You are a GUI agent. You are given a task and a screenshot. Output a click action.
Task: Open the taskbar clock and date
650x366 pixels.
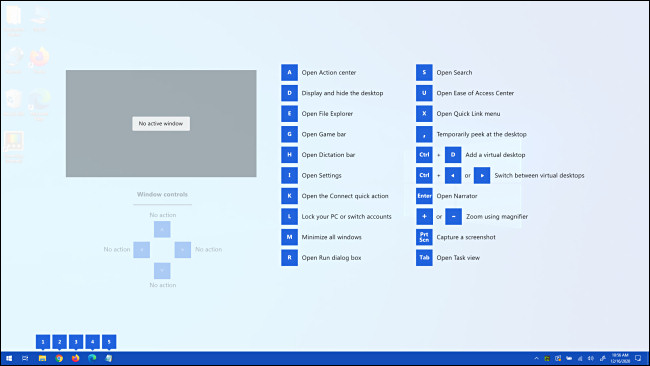[x=620, y=359]
